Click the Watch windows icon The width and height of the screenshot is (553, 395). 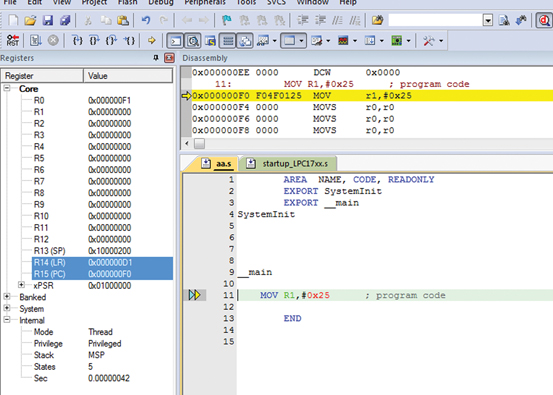262,41
